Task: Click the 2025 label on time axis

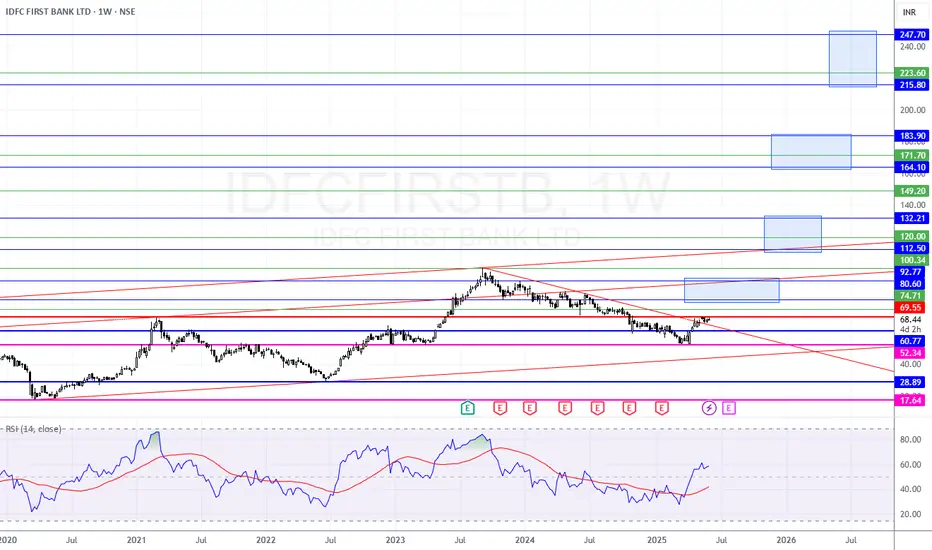Action: 657,540
